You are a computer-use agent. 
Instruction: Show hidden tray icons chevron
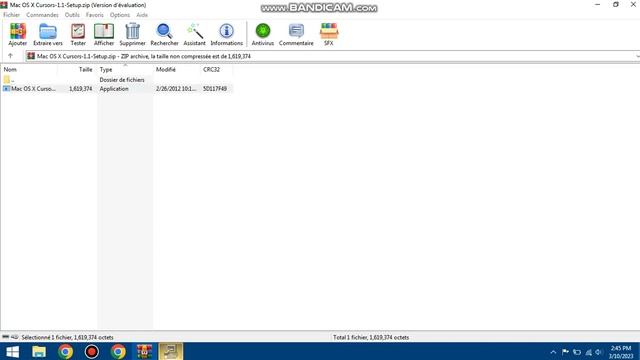click(x=553, y=352)
